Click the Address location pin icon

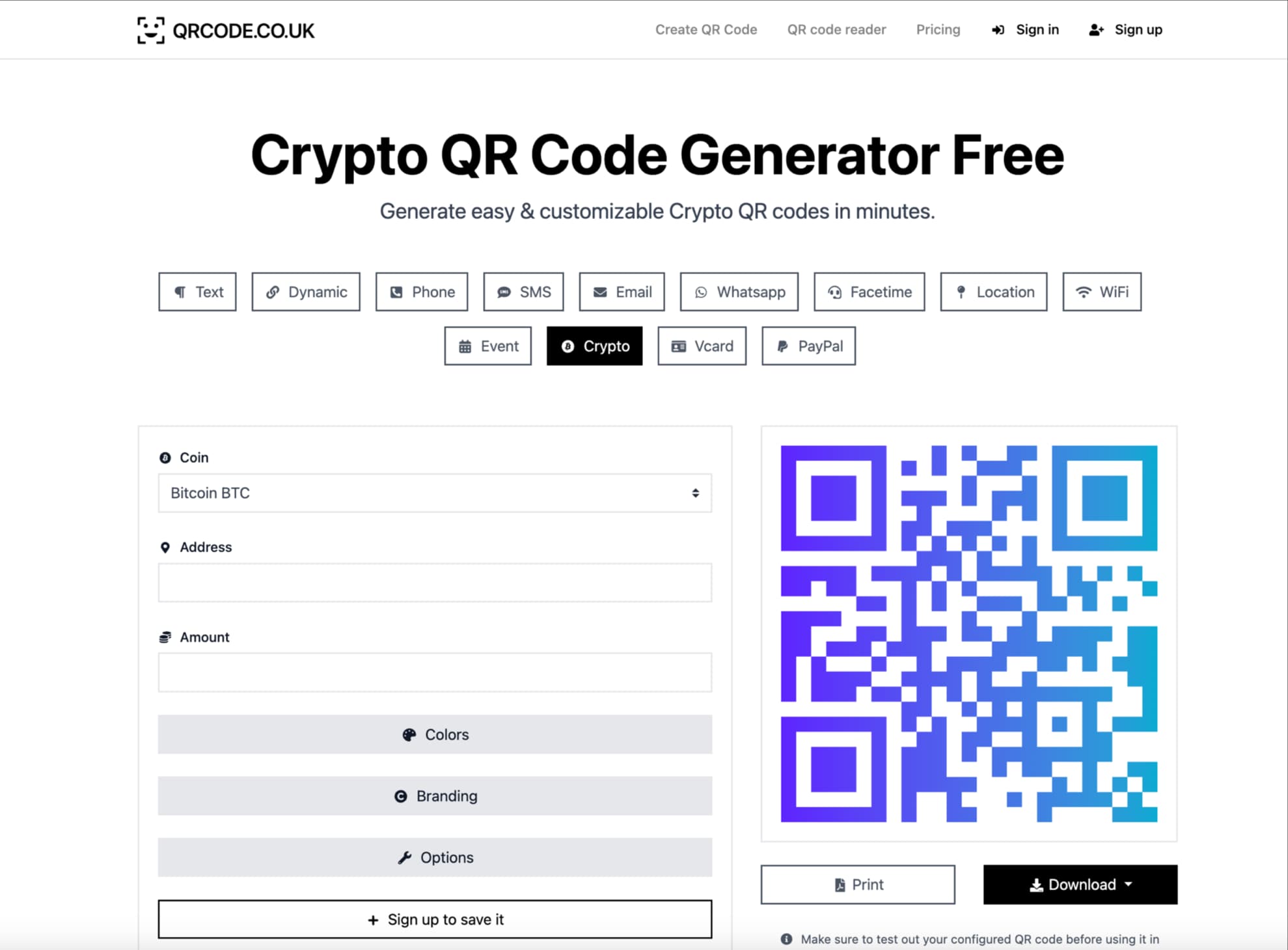[x=165, y=547]
